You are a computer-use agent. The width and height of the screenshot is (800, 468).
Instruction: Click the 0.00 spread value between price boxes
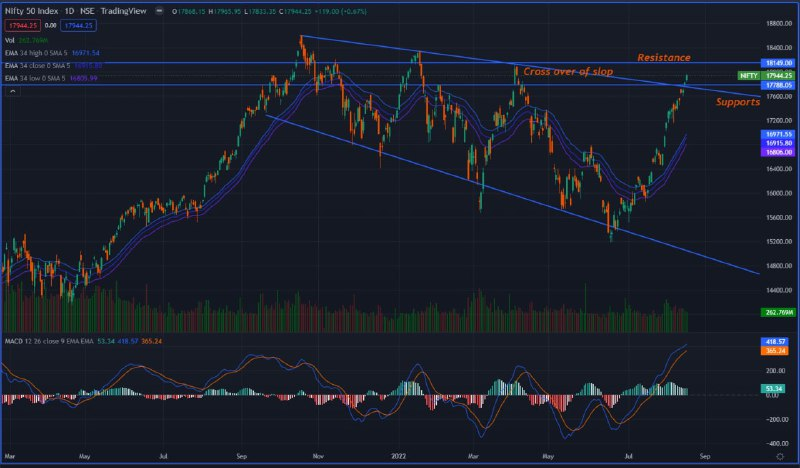point(51,25)
